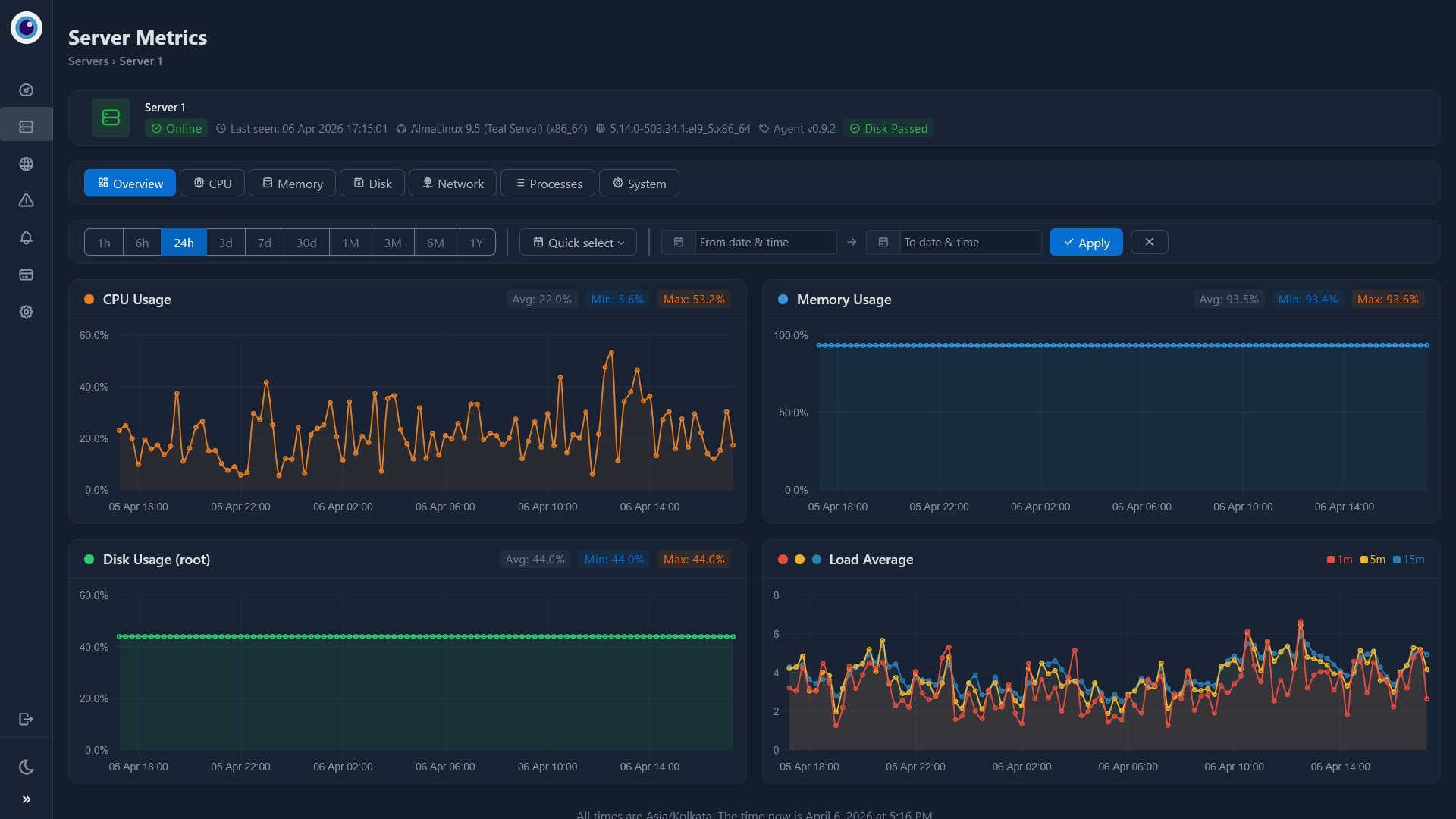Open notifications bell sidebar icon

click(x=27, y=237)
